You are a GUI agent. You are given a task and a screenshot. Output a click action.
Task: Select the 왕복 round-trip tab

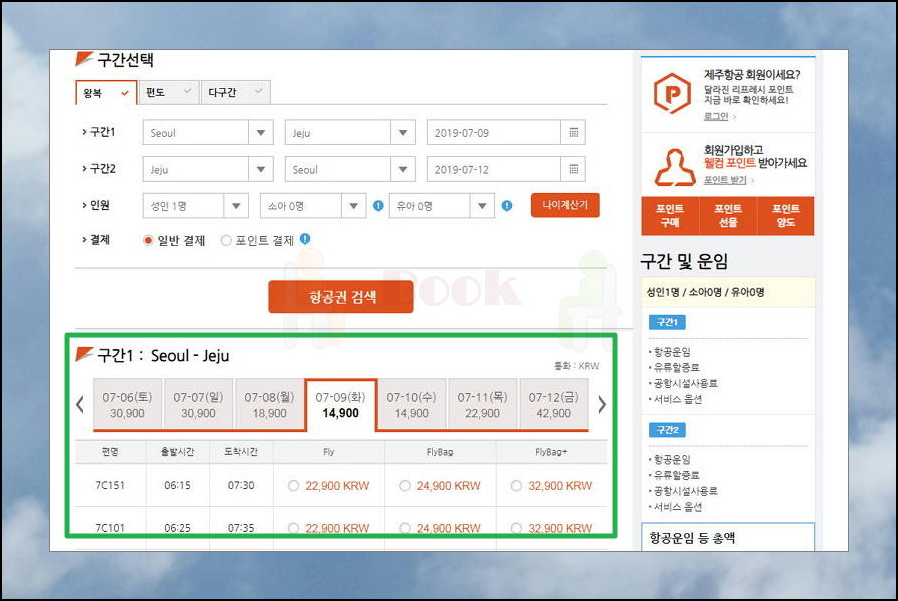point(106,92)
